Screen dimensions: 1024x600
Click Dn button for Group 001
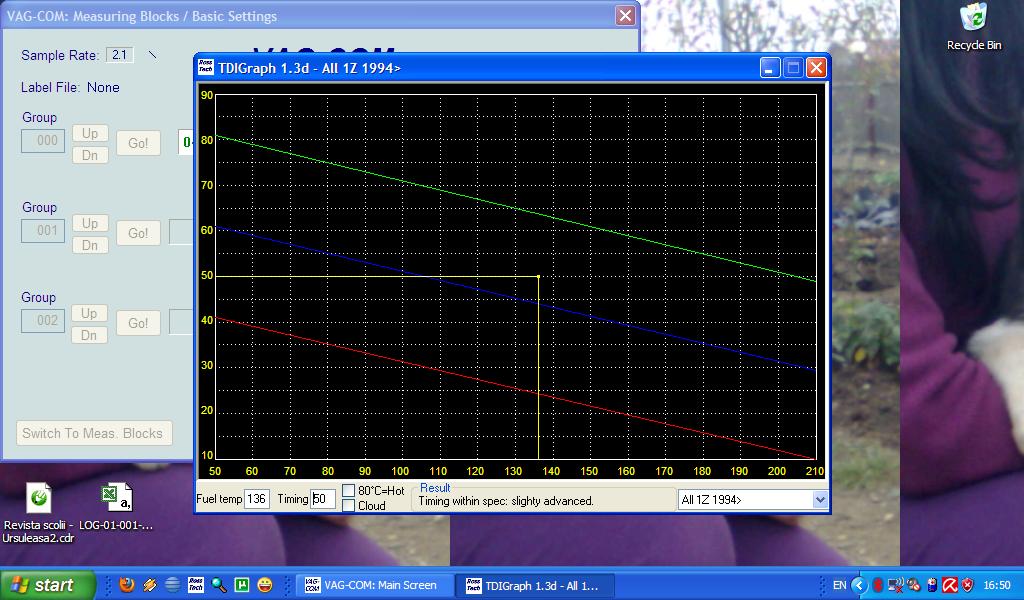(x=90, y=245)
